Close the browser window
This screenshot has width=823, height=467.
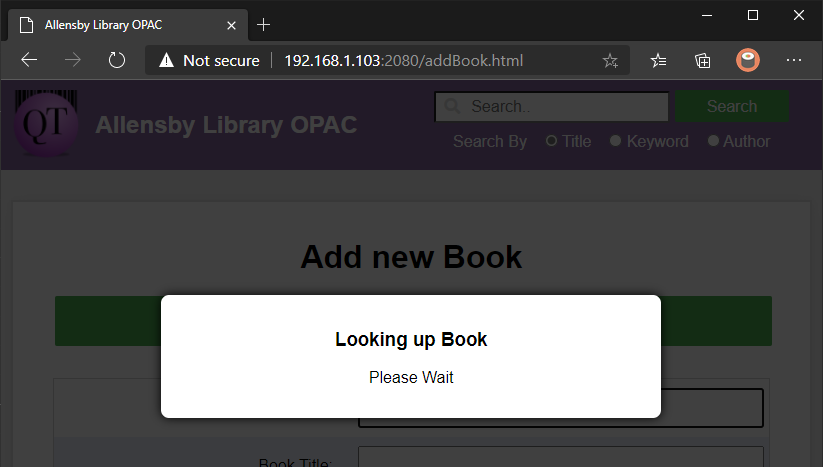(798, 15)
